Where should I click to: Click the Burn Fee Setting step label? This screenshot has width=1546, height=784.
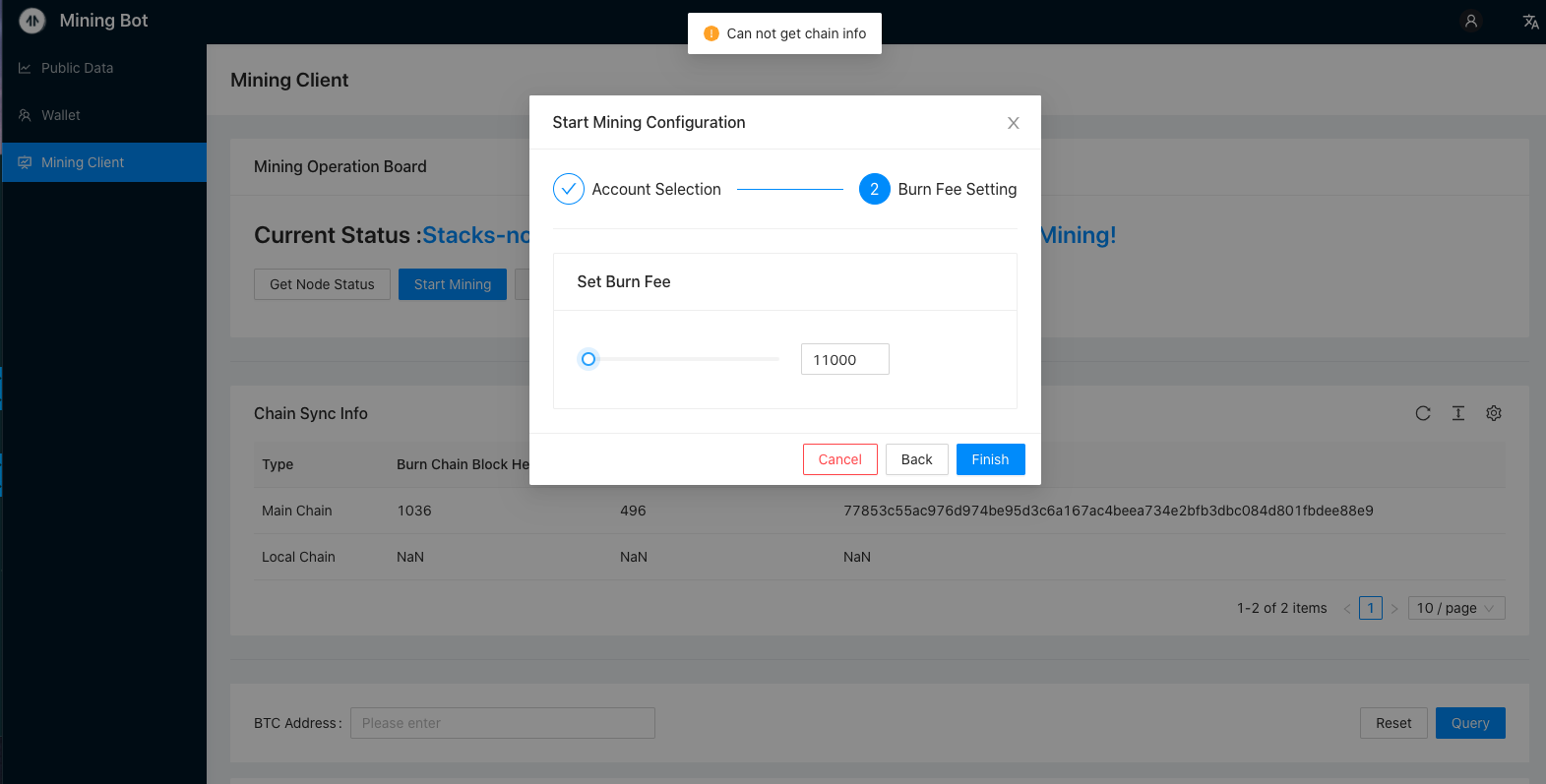point(958,189)
